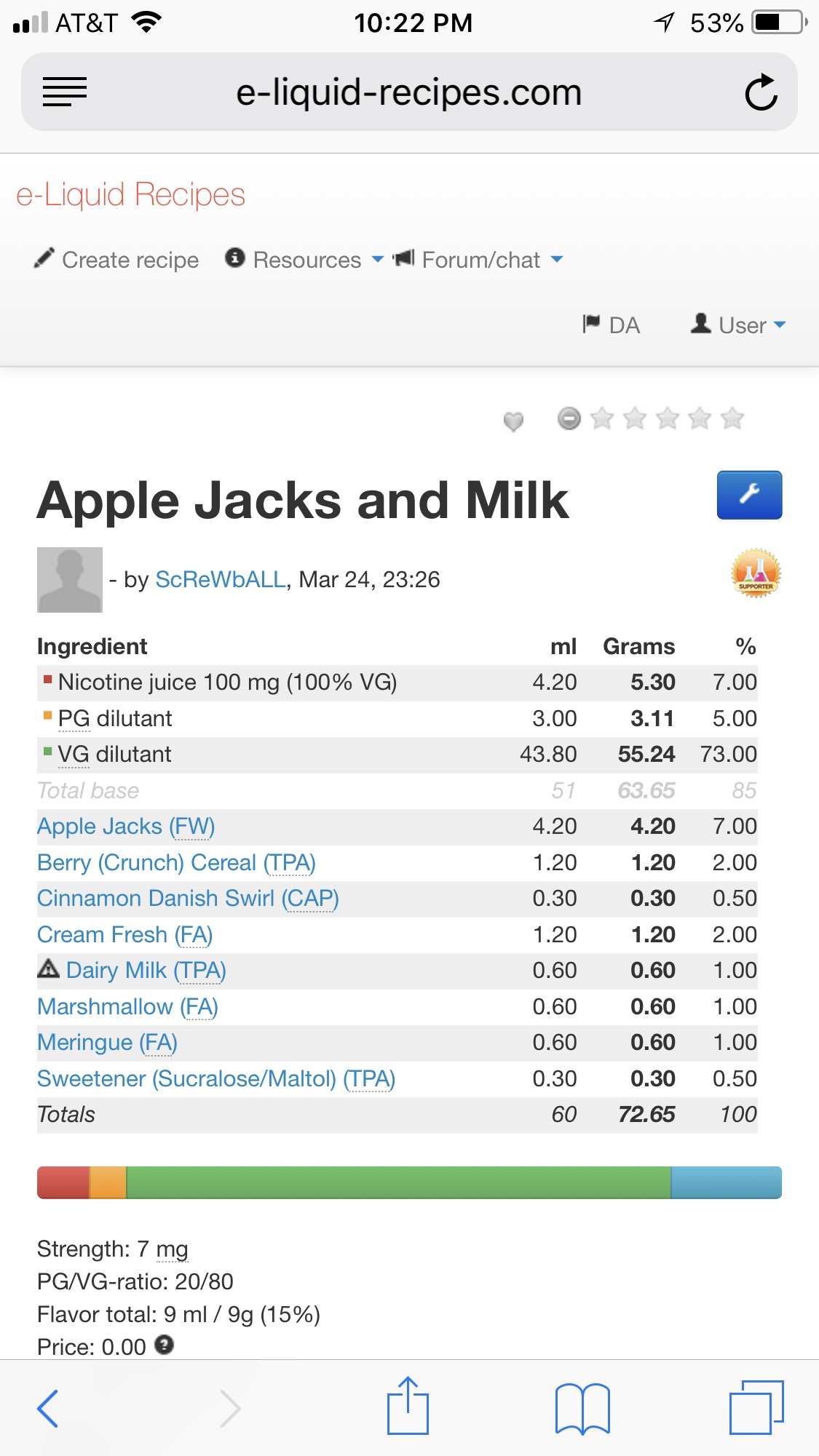The image size is (819, 1456).
Task: Click the DA flag icon
Action: coord(591,325)
